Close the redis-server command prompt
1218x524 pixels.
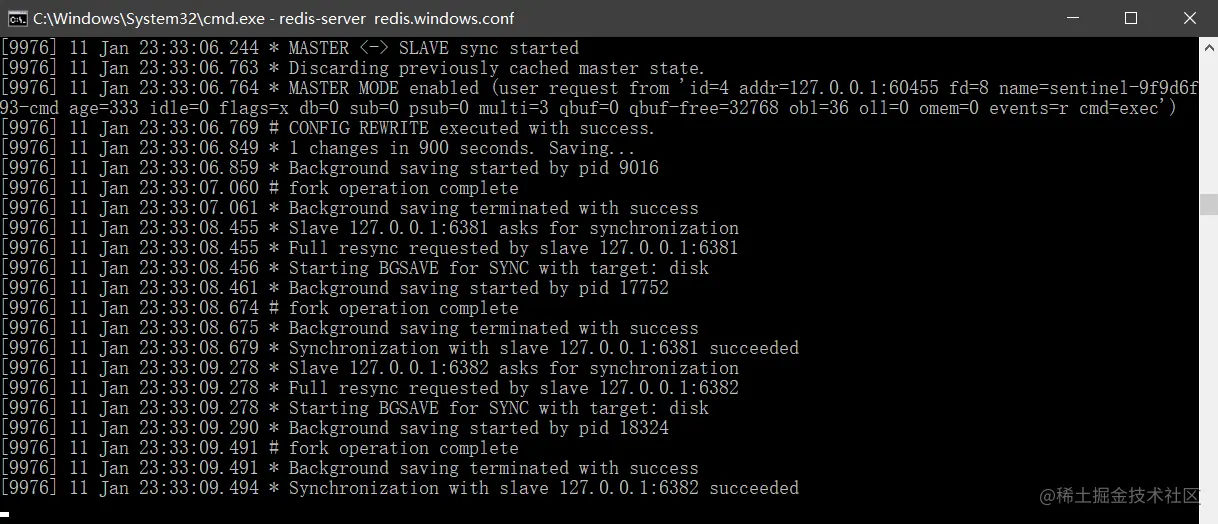click(x=1188, y=18)
